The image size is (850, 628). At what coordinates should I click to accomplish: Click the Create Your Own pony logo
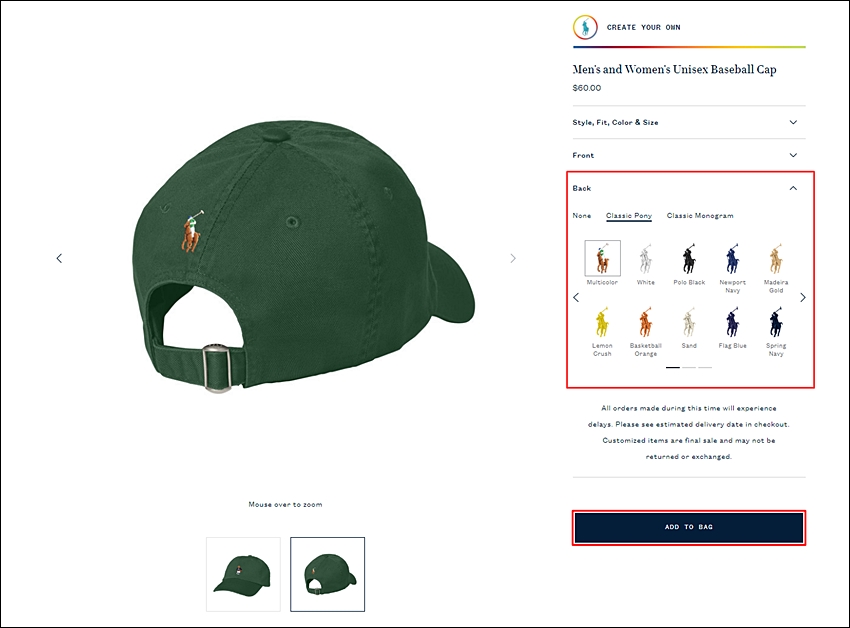(585, 27)
